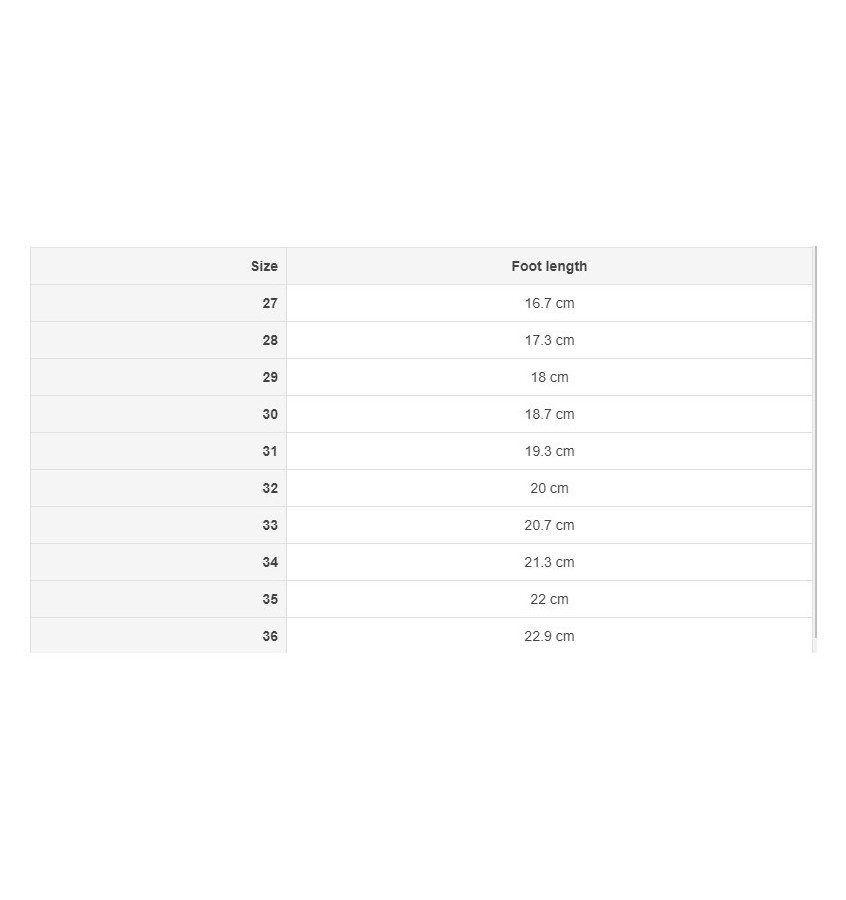Select the size 28 row label
The height and width of the screenshot is (900, 846).
click(x=270, y=340)
